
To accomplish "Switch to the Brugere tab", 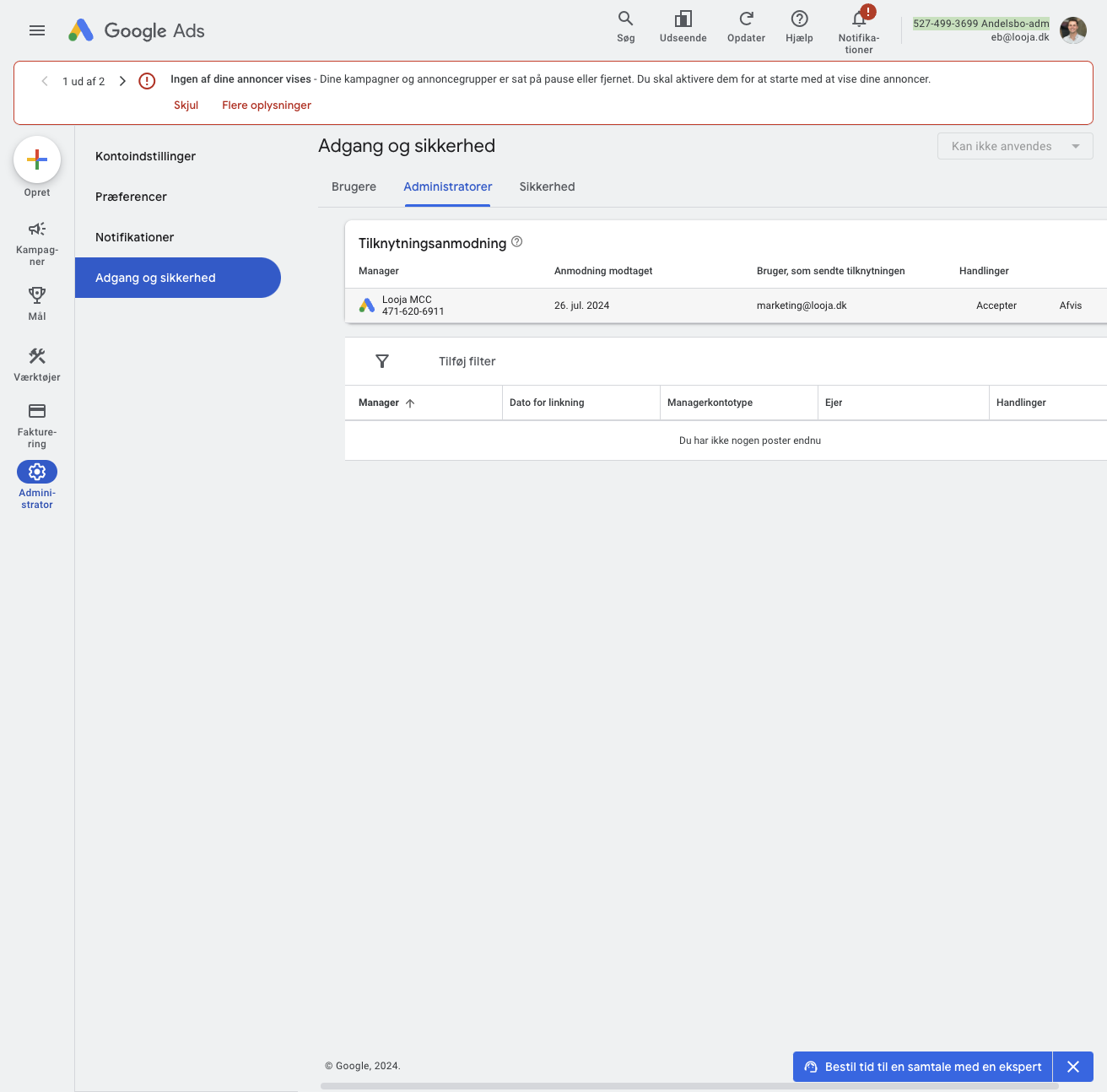I will [354, 187].
